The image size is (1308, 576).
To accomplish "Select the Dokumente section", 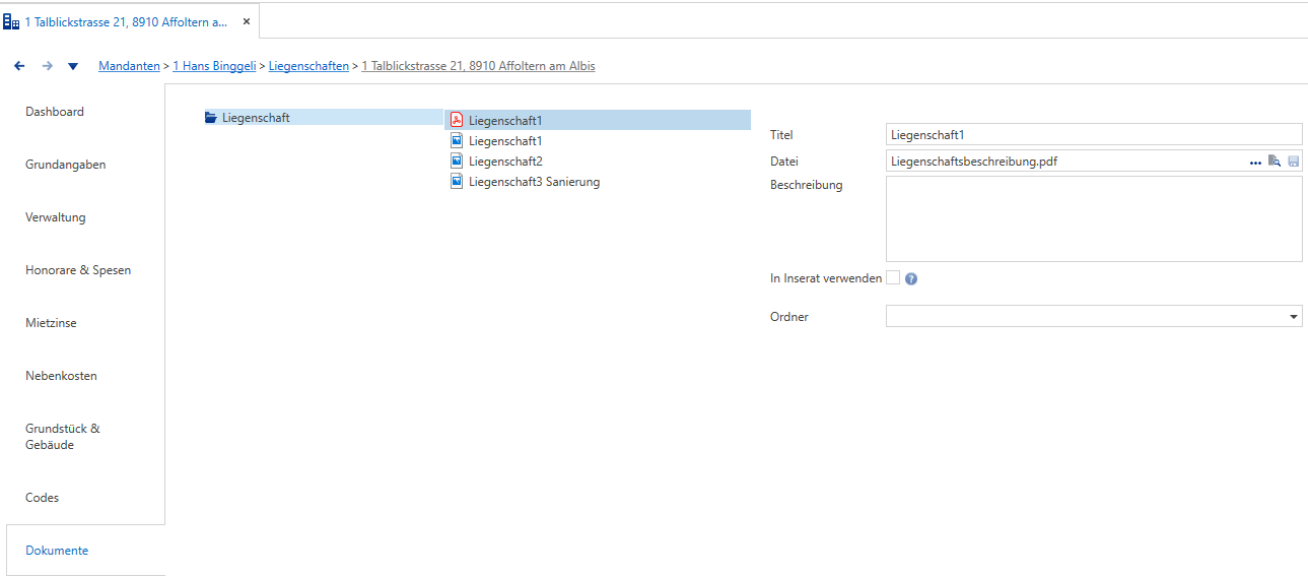I will 85,550.
